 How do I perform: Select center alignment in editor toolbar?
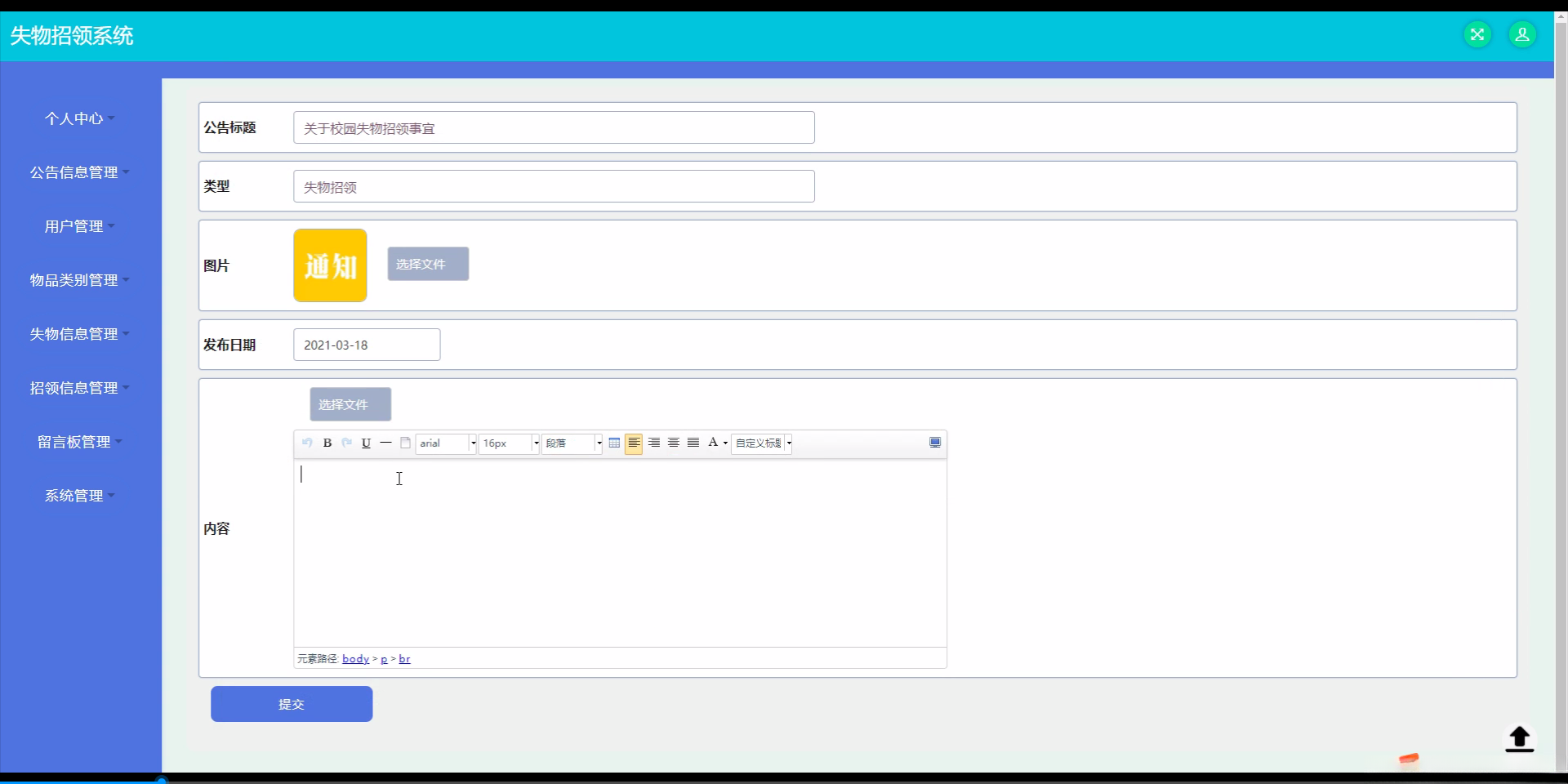673,443
